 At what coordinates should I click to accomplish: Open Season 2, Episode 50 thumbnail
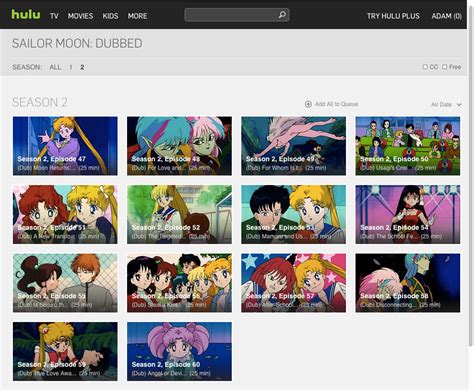pyautogui.click(x=408, y=146)
